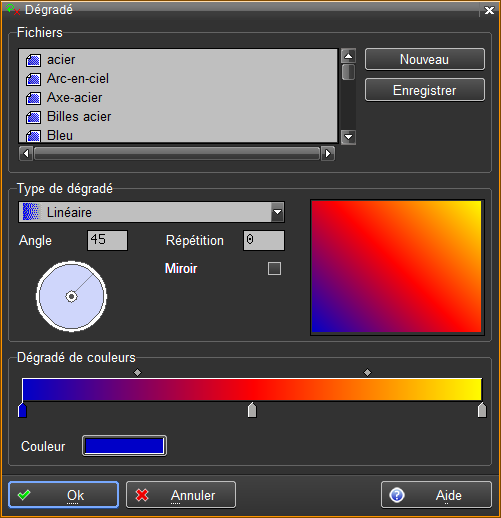Choose the Arc-en-ciel gradient icon
501x518 pixels.
click(x=33, y=79)
